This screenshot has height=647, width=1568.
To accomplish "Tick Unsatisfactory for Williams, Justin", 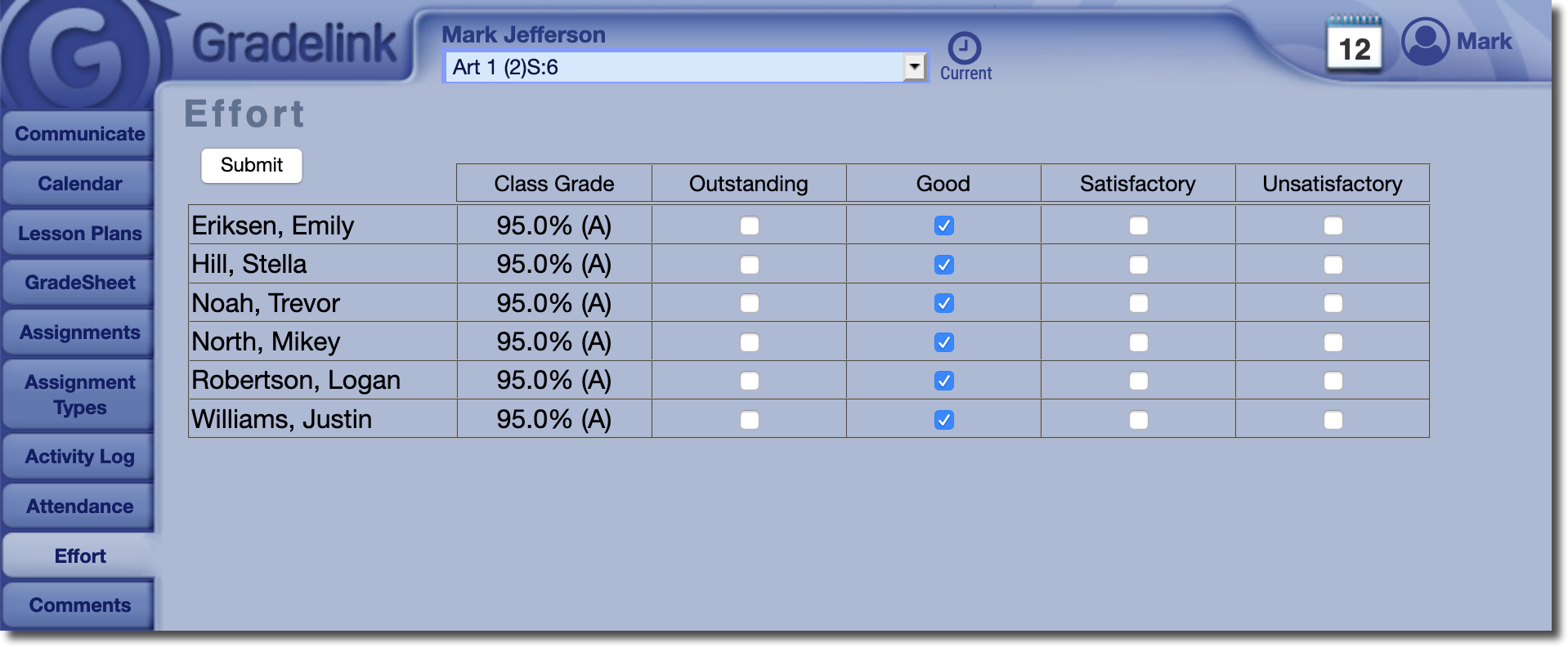I will click(x=1333, y=420).
